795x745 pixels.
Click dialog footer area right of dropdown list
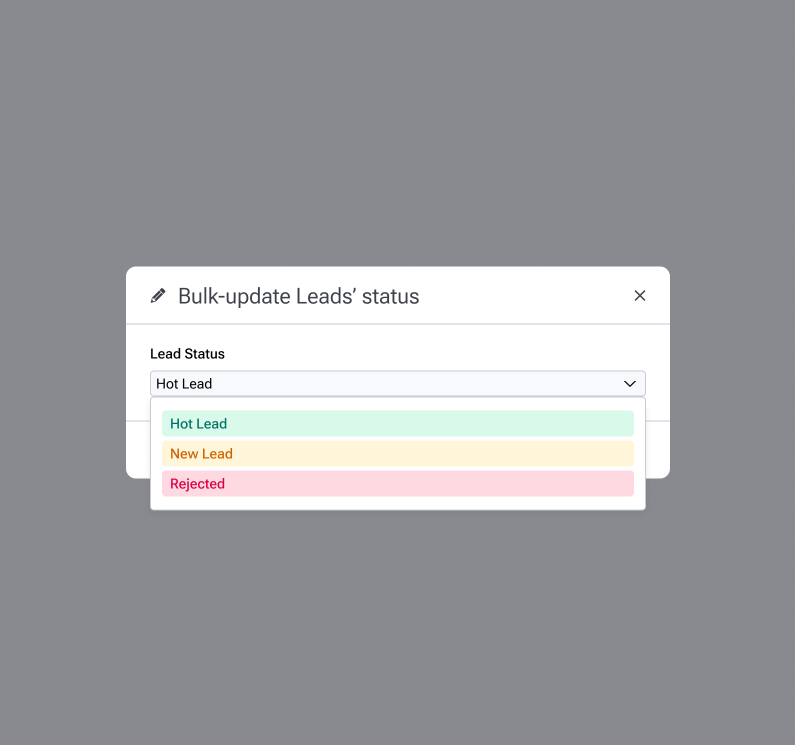[658, 450]
